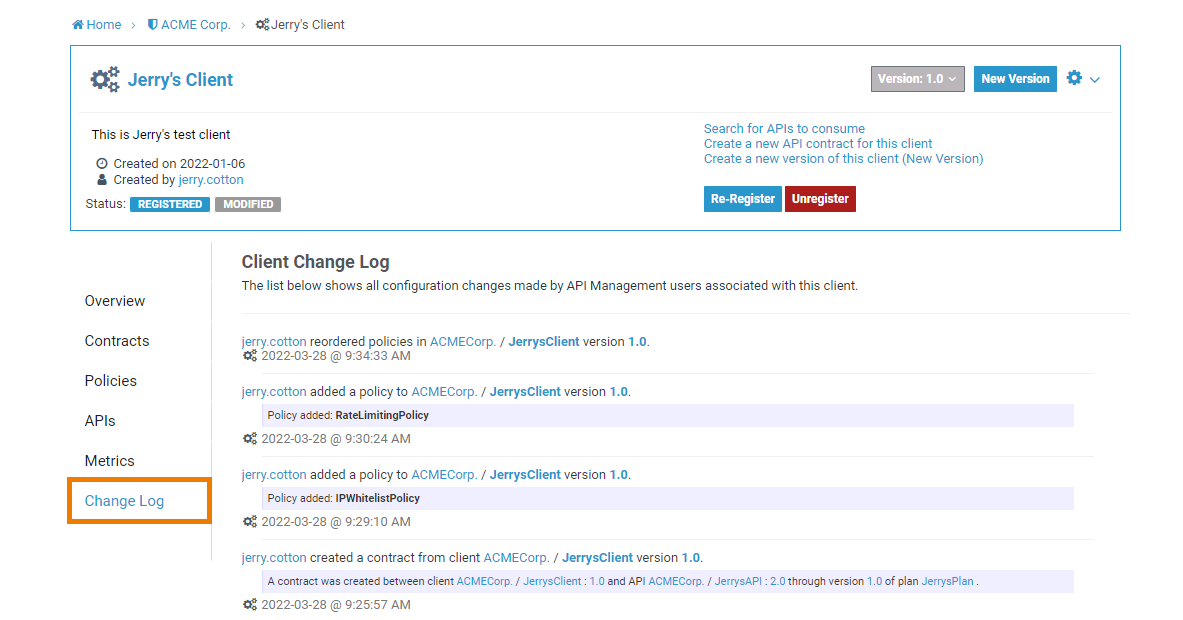This screenshot has width=1183, height=620.
Task: Expand the Version: 1.0 dropdown
Action: click(918, 79)
